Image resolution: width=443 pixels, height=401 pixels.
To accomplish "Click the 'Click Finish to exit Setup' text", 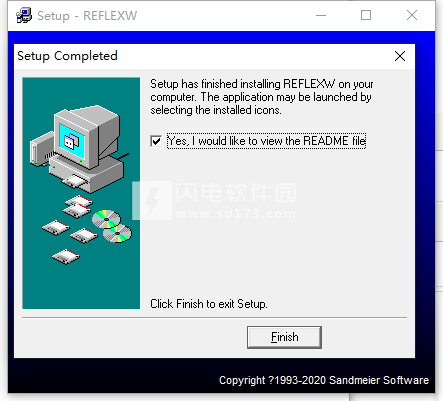I will point(209,304).
